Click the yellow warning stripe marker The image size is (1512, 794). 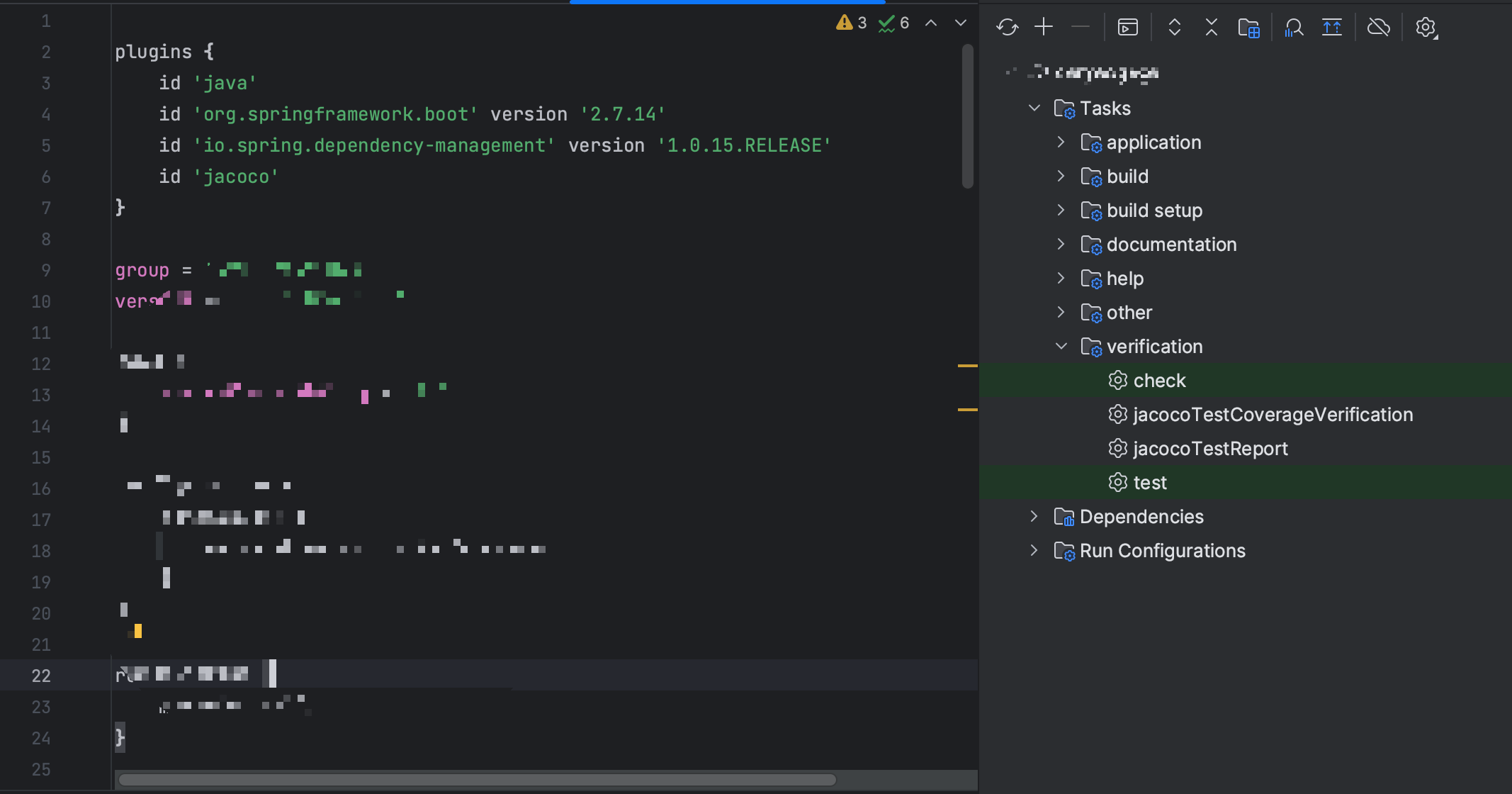(967, 366)
